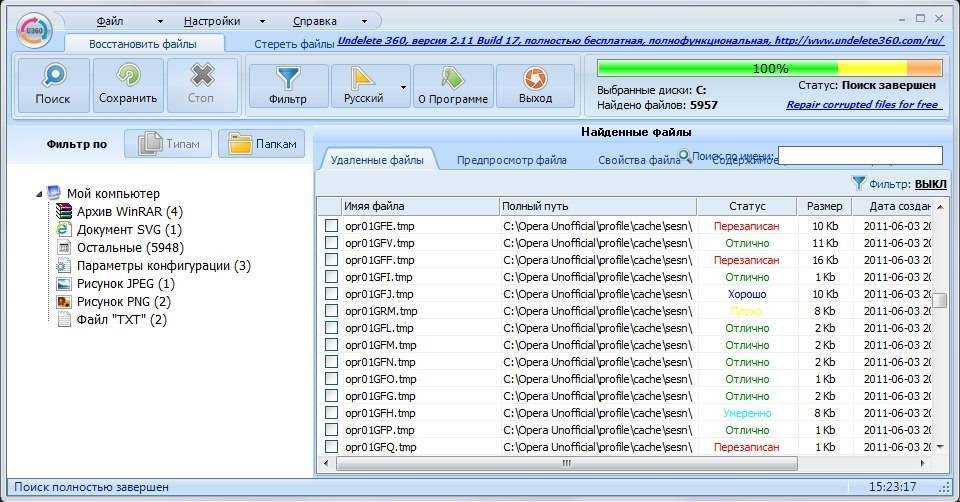Click the Рисунок JPEG picture icon
Screen dimensions: 960x502
point(64,283)
